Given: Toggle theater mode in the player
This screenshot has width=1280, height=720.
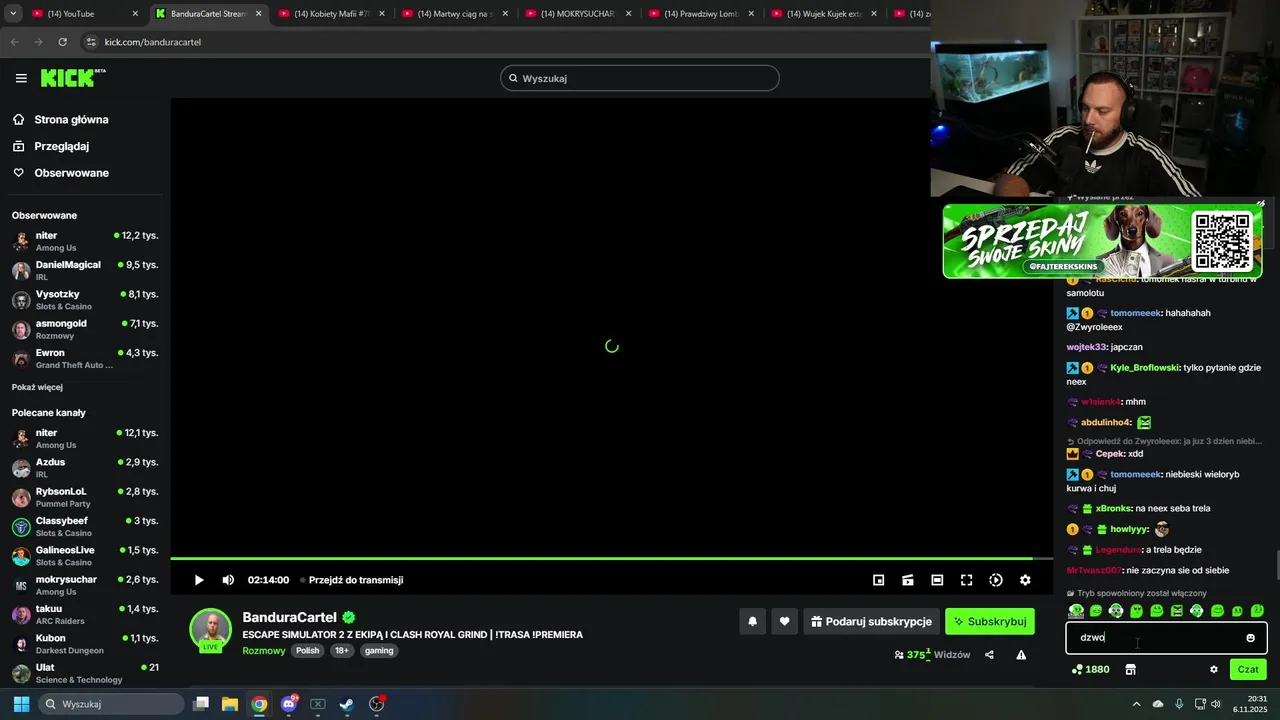Looking at the screenshot, I should [x=937, y=580].
